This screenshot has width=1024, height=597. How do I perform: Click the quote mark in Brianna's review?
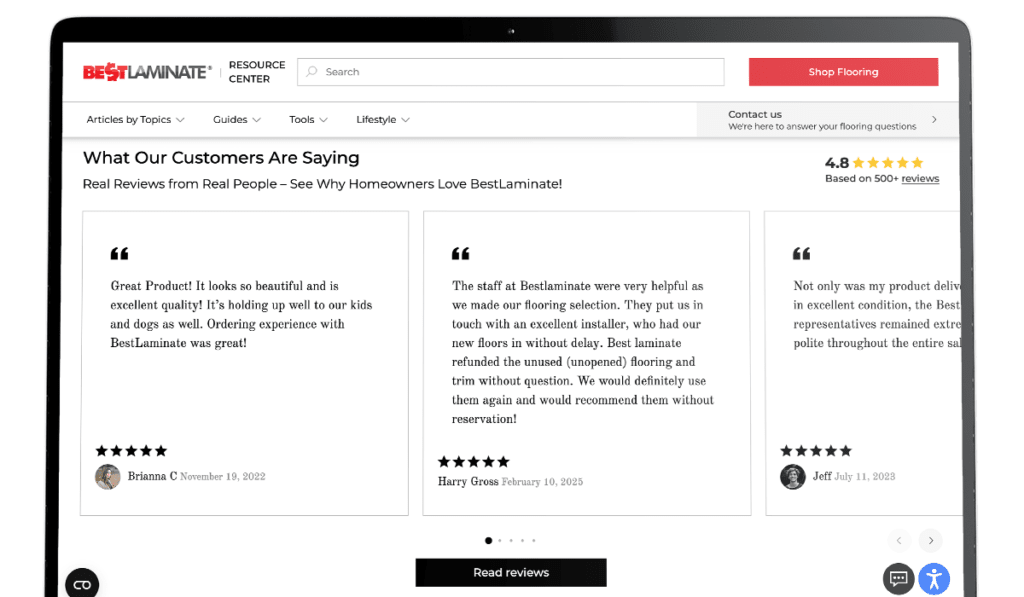(x=120, y=253)
